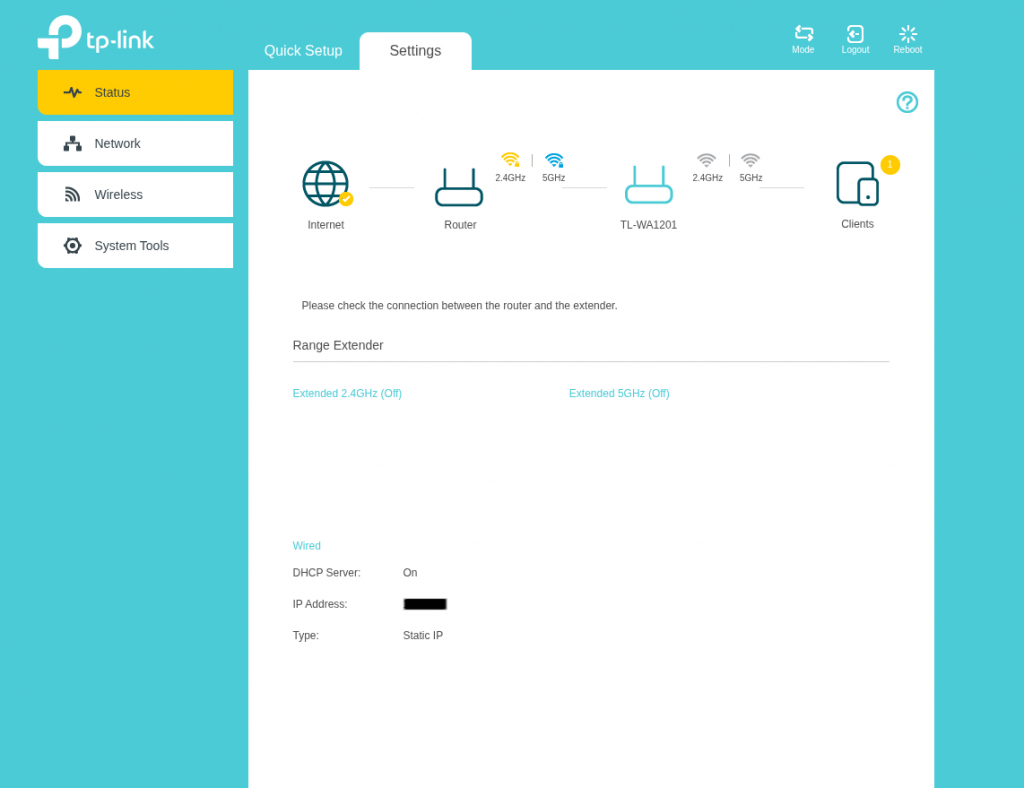Open the Clients device icon
Viewport: 1024px width, 788px height.
tap(857, 184)
